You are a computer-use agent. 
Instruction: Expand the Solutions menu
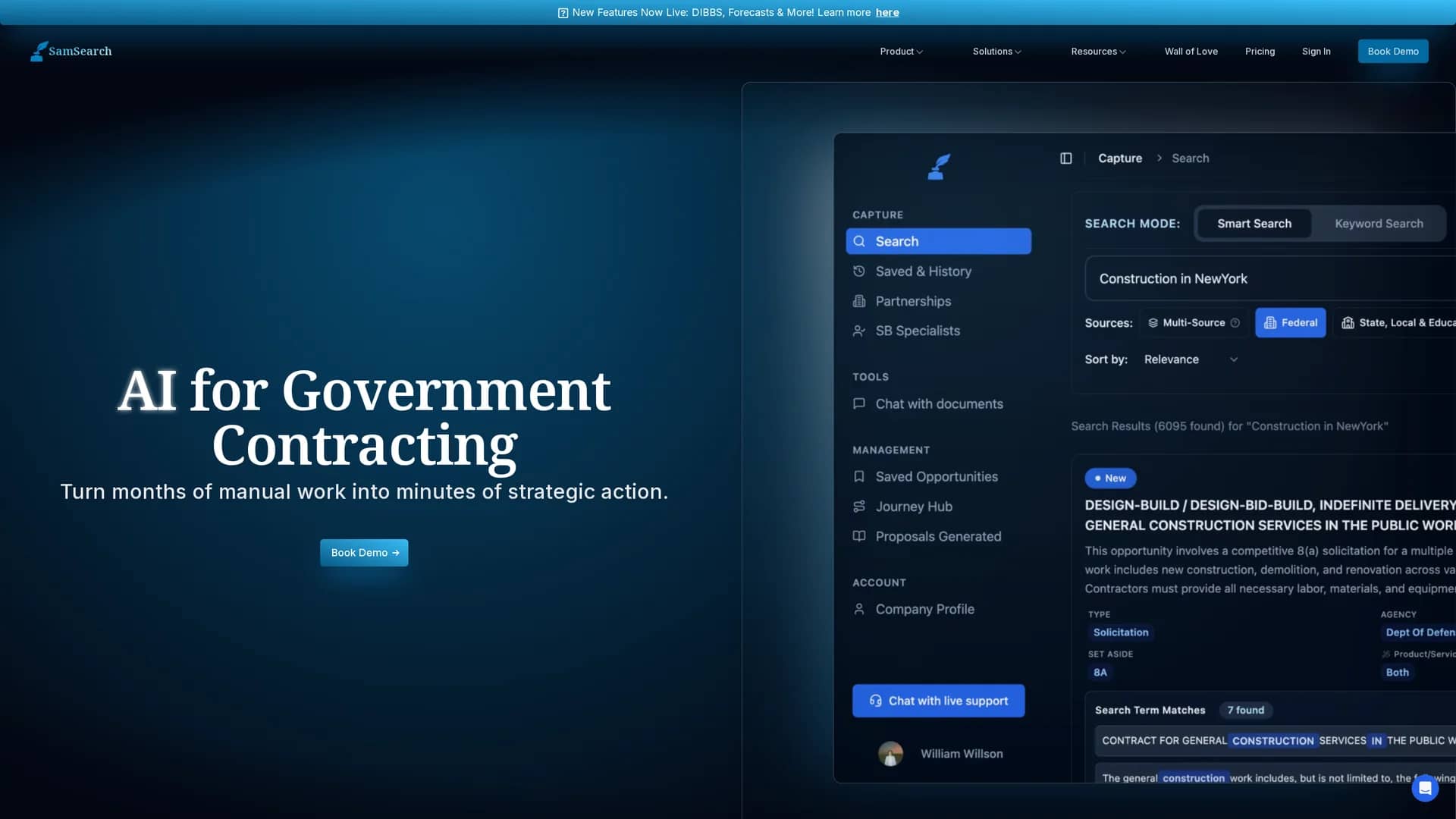(996, 52)
